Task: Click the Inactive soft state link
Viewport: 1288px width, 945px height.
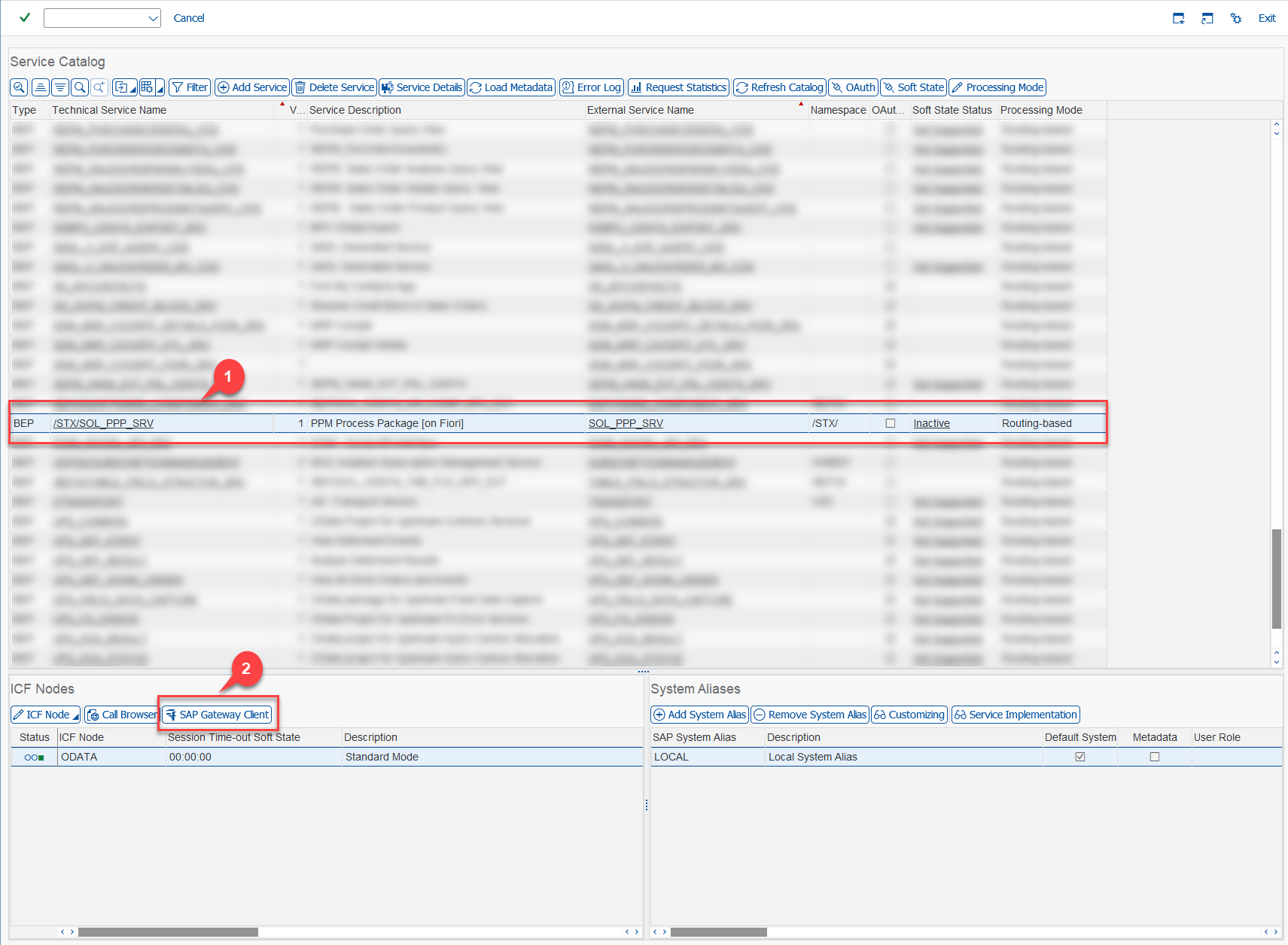Action: 931,423
